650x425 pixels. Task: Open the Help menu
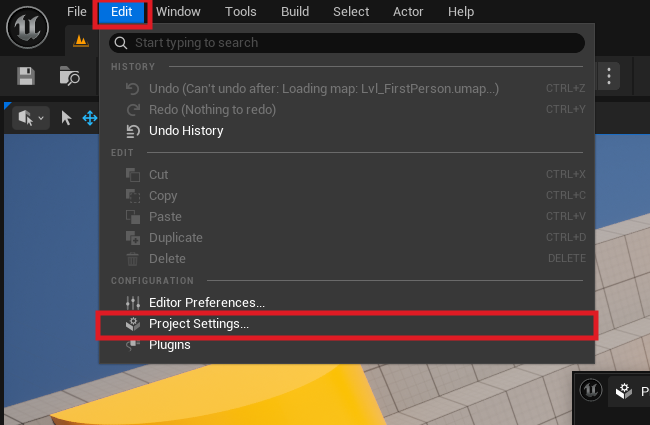click(461, 12)
